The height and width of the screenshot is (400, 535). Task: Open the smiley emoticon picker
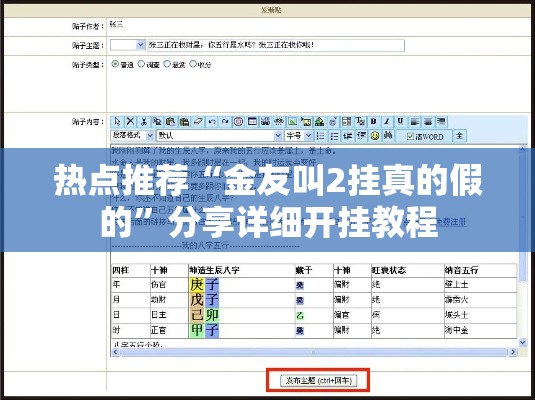tap(375, 136)
